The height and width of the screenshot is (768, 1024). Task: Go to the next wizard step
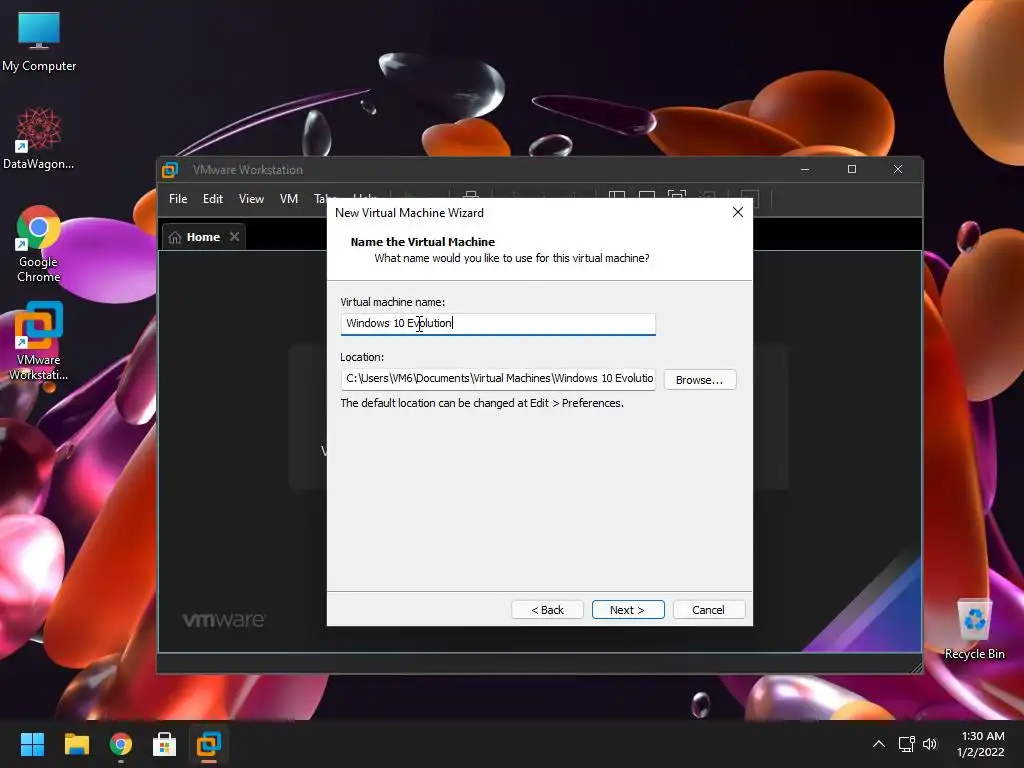628,609
